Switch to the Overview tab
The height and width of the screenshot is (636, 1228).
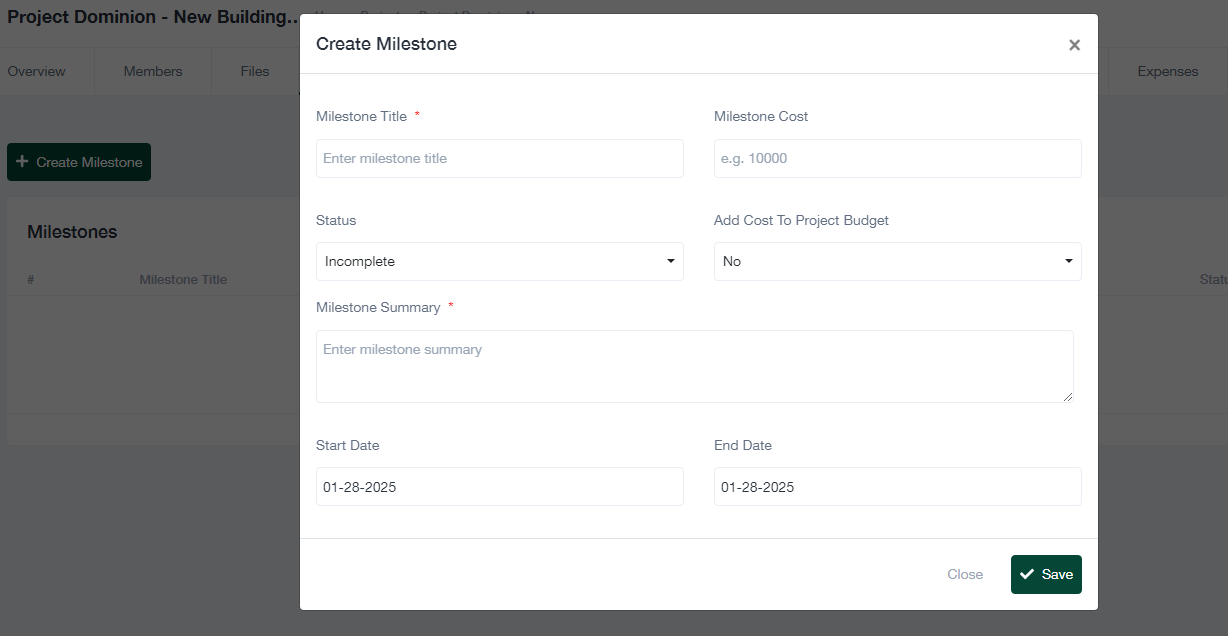(x=36, y=71)
